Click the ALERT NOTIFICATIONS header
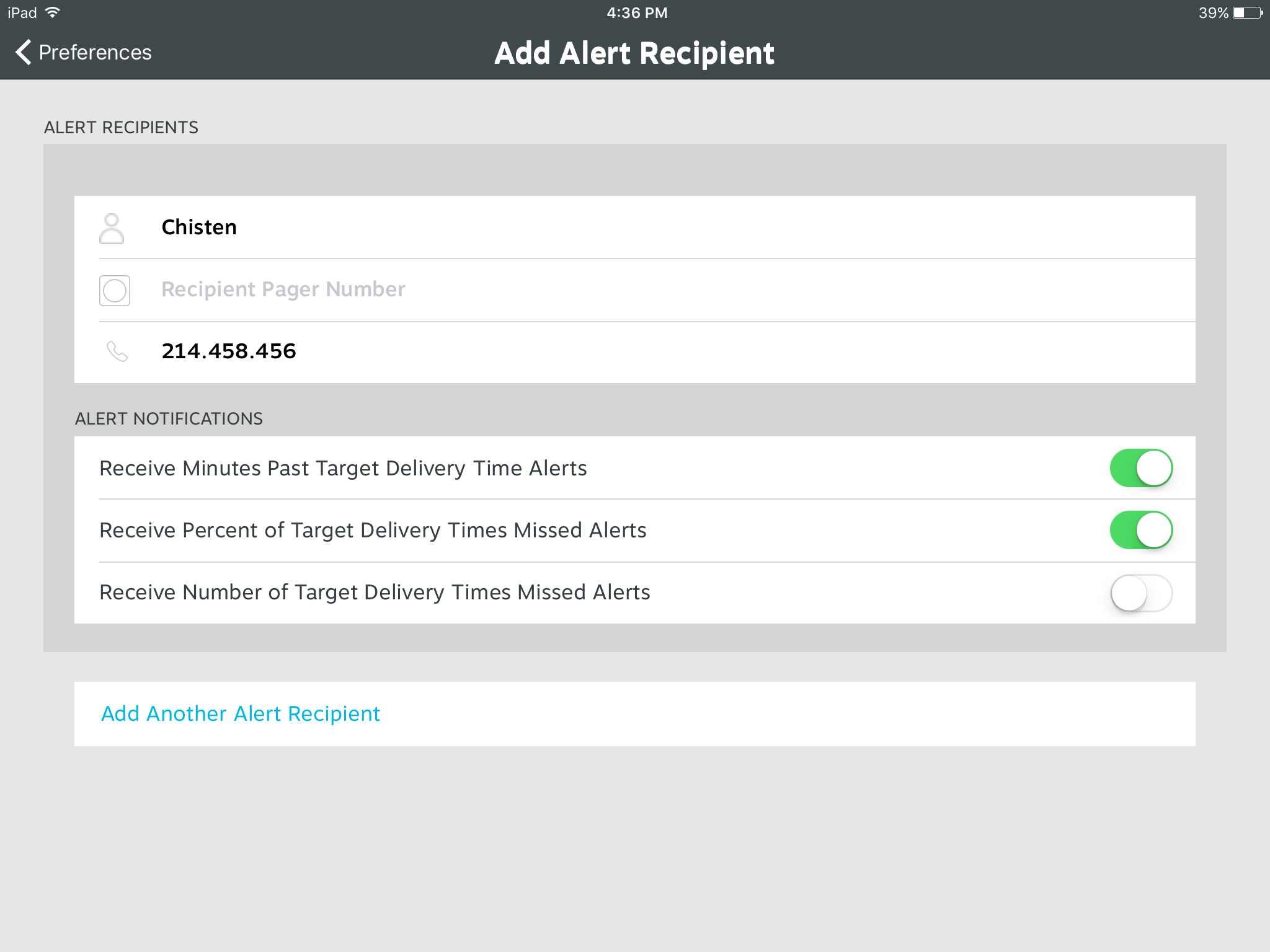Viewport: 1270px width, 952px height. 169,419
